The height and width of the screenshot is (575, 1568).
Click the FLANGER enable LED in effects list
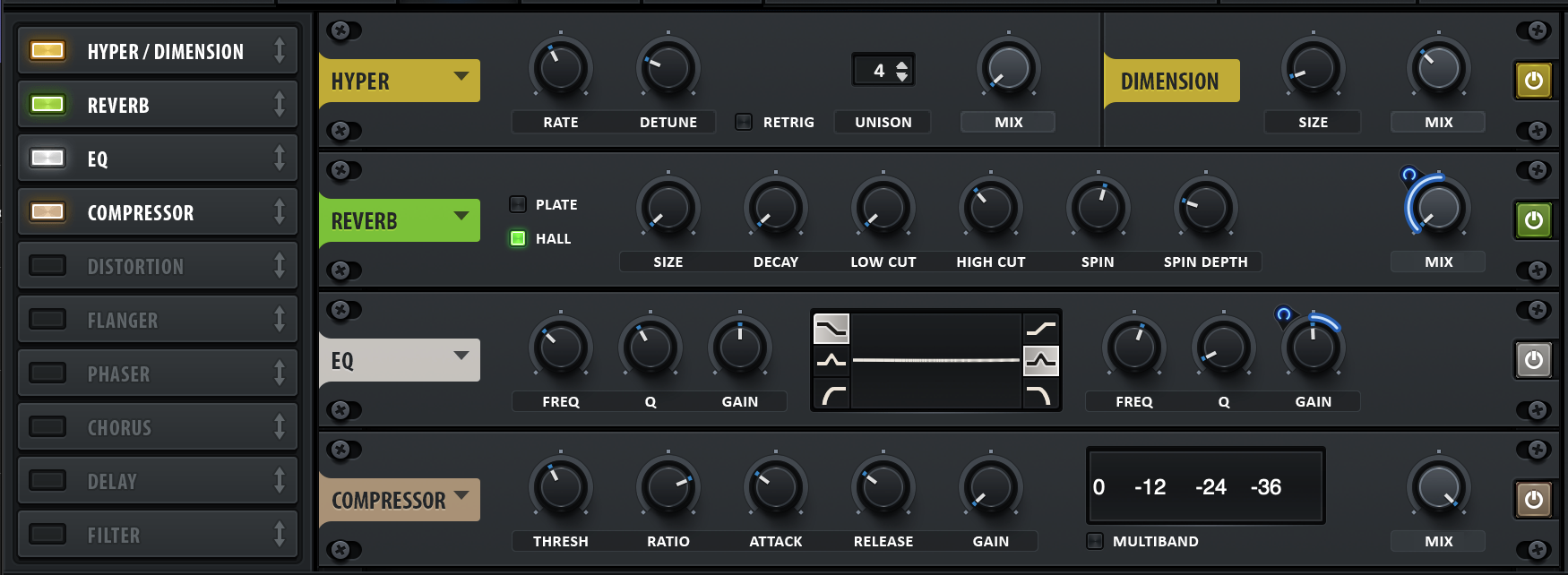pos(47,319)
